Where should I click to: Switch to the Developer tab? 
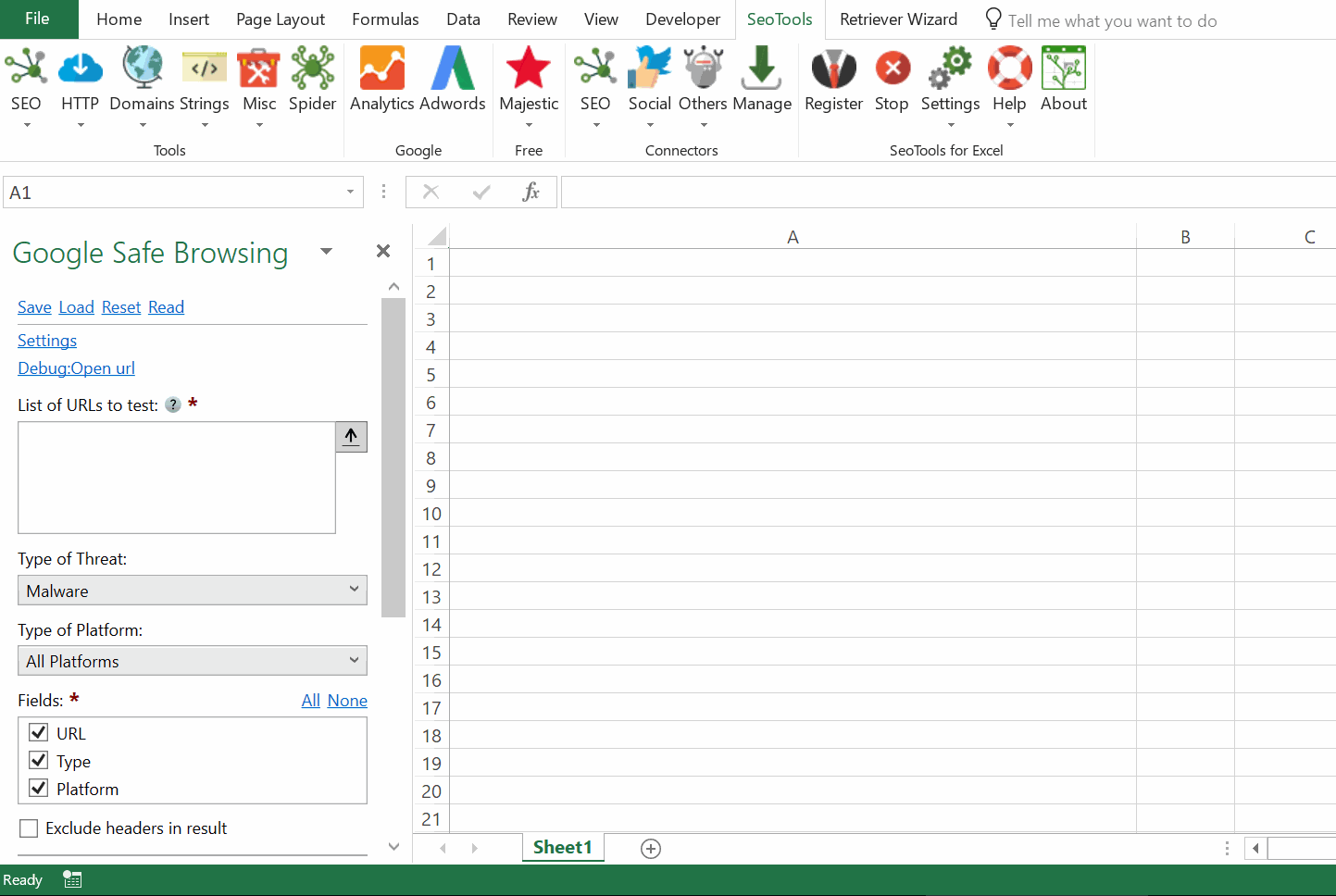(x=682, y=19)
